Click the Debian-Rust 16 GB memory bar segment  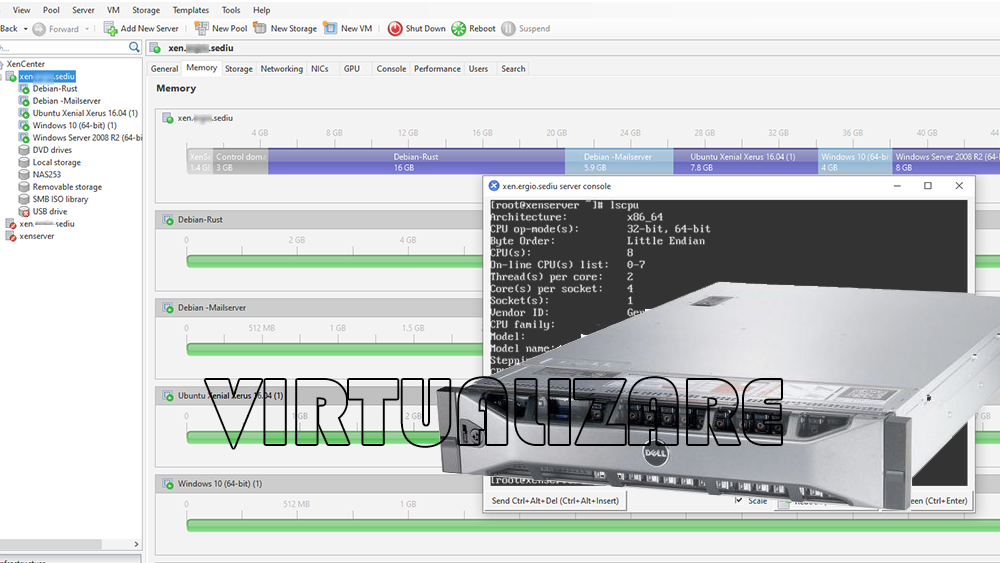pyautogui.click(x=416, y=162)
